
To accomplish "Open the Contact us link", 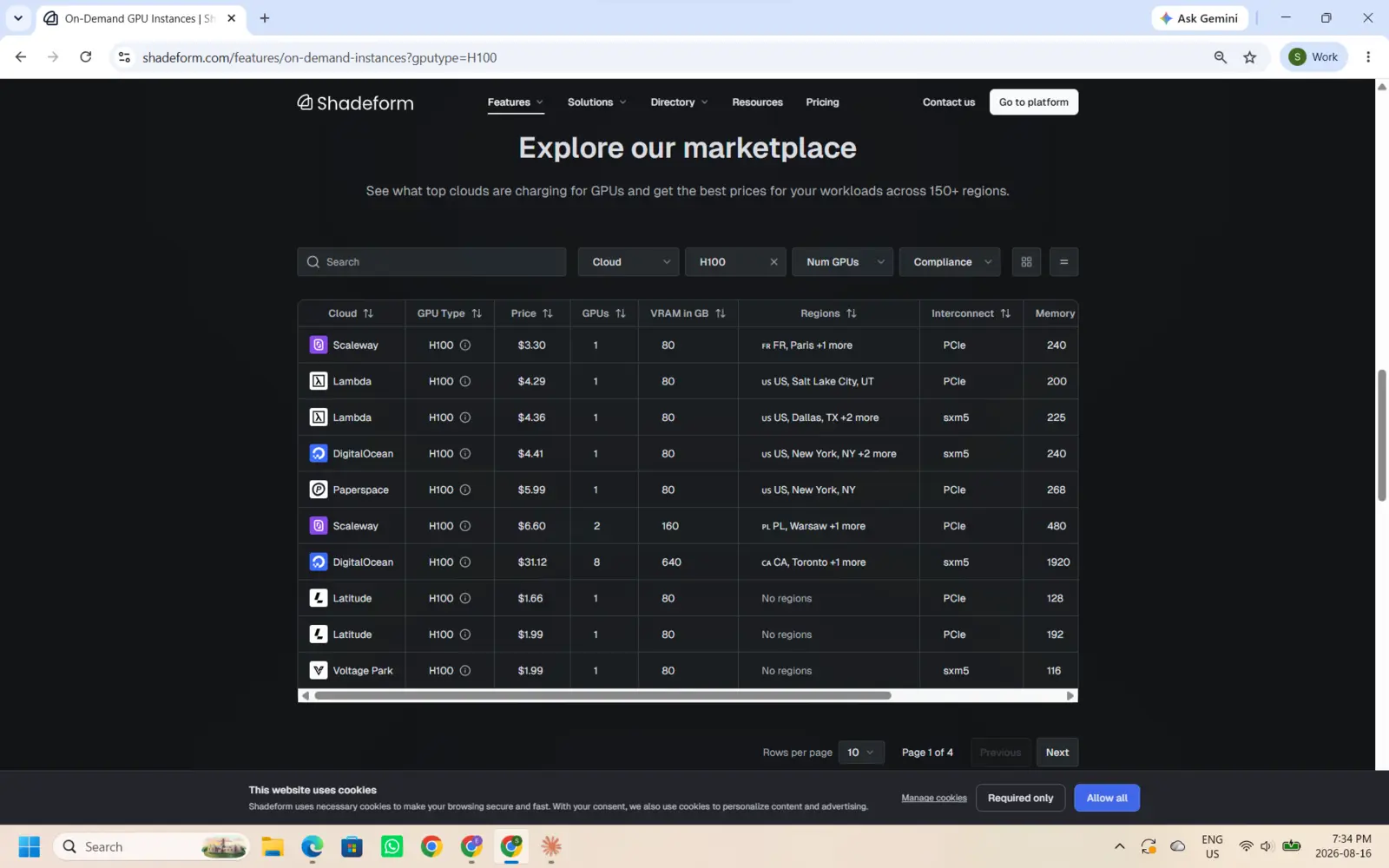I will [x=949, y=102].
